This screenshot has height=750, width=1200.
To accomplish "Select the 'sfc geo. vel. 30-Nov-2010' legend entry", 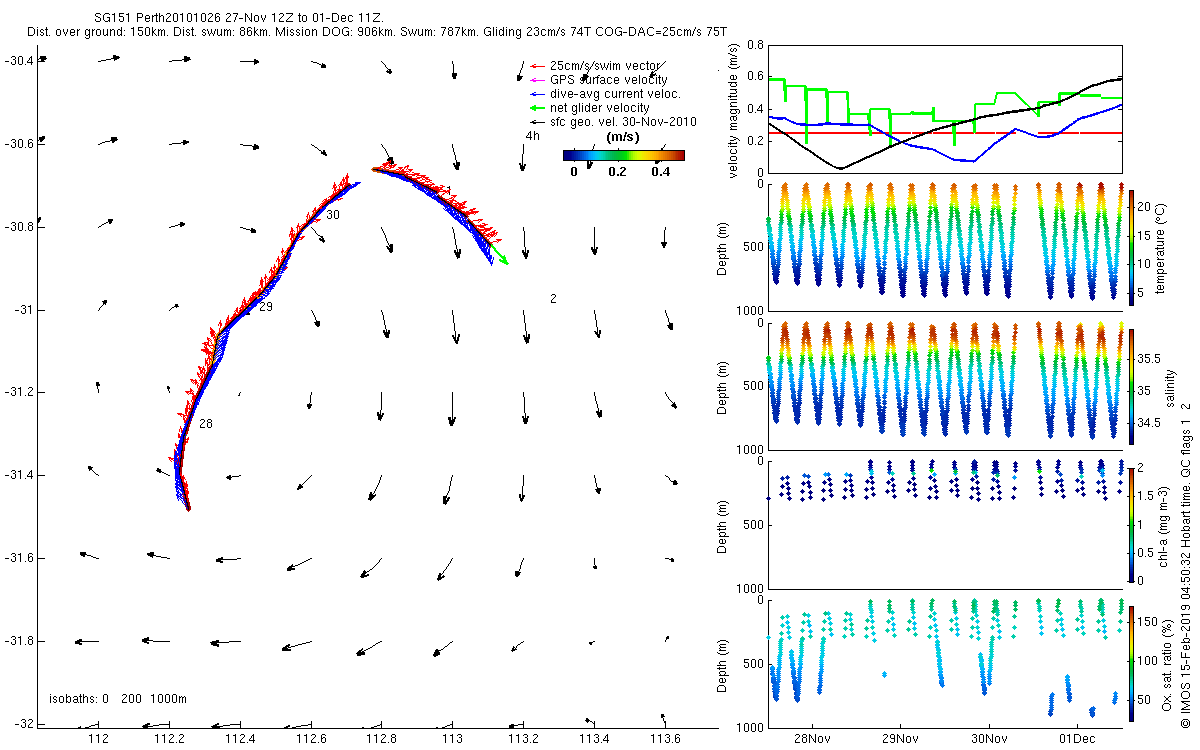I will point(613,122).
